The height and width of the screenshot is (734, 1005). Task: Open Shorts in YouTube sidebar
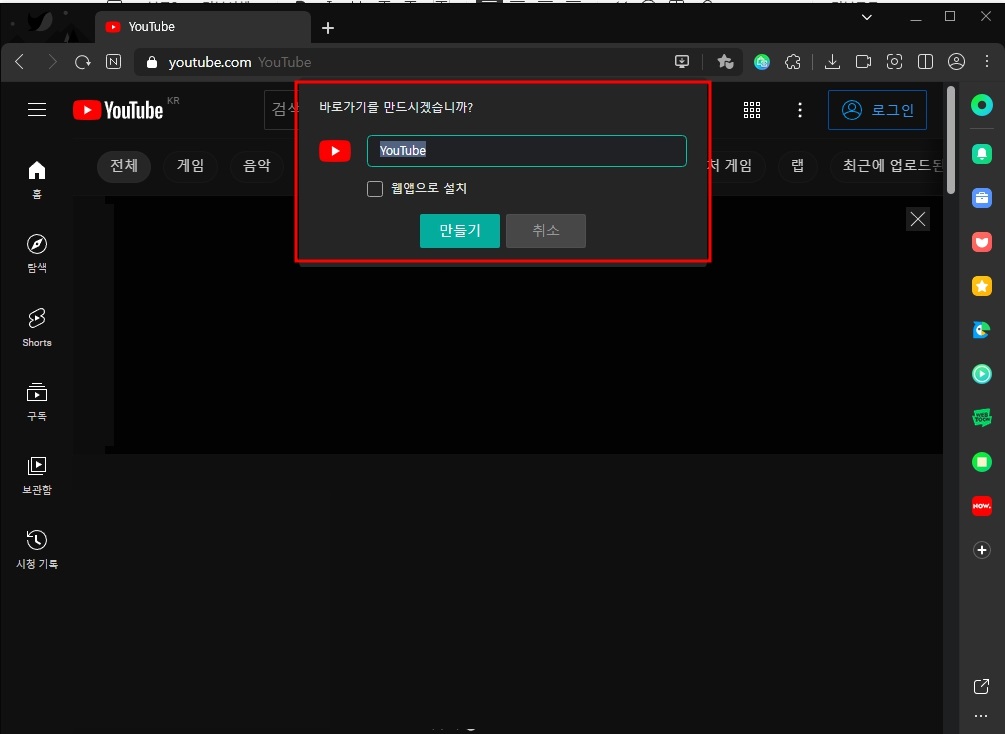(x=37, y=328)
